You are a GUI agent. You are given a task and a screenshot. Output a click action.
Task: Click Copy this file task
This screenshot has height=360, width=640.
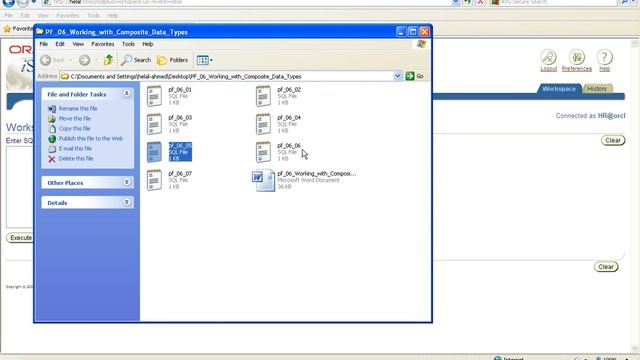tap(74, 129)
